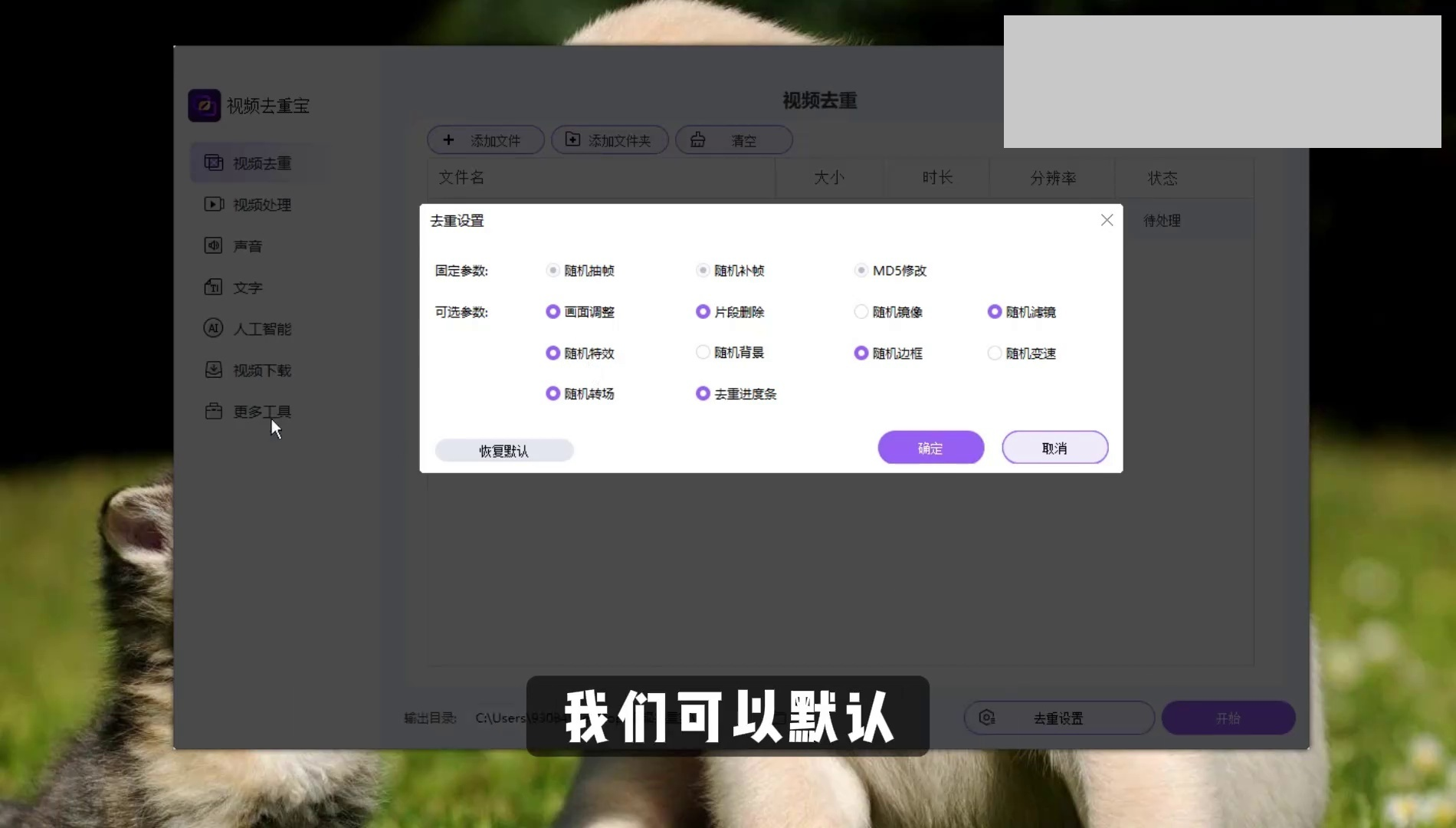Image resolution: width=1456 pixels, height=828 pixels.
Task: Enable the 随机镜像 option
Action: [861, 312]
